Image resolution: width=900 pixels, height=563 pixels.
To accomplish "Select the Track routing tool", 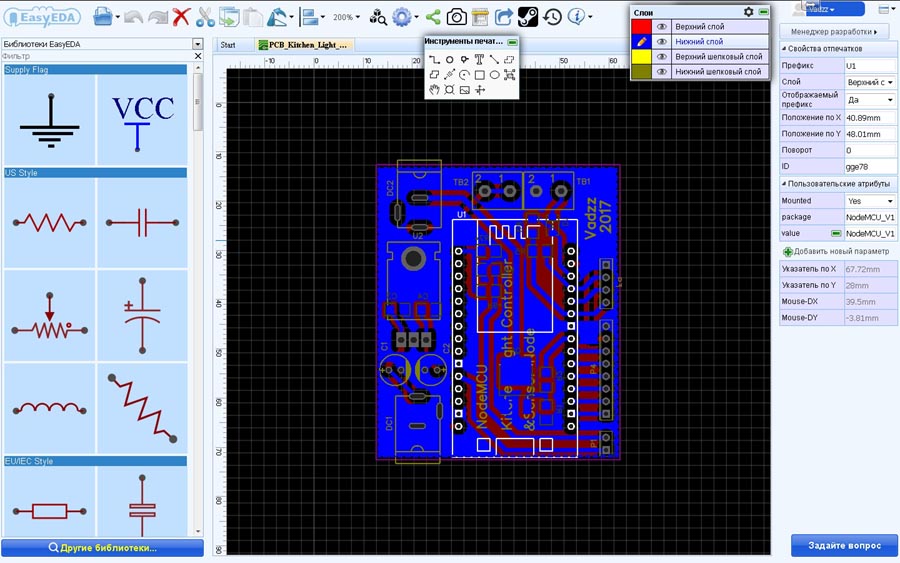I will click(435, 59).
